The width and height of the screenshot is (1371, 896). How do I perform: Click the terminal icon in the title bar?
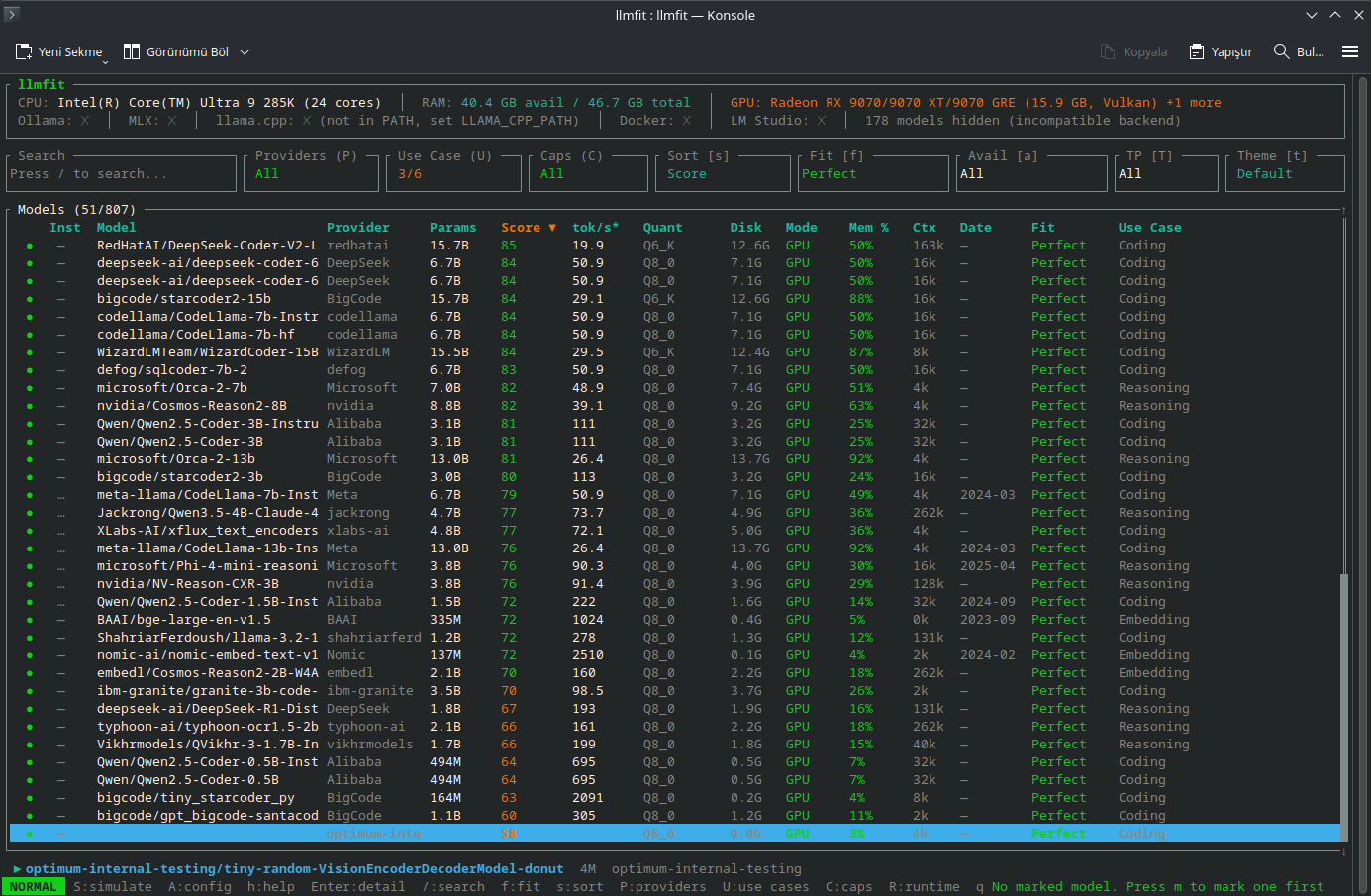point(12,15)
